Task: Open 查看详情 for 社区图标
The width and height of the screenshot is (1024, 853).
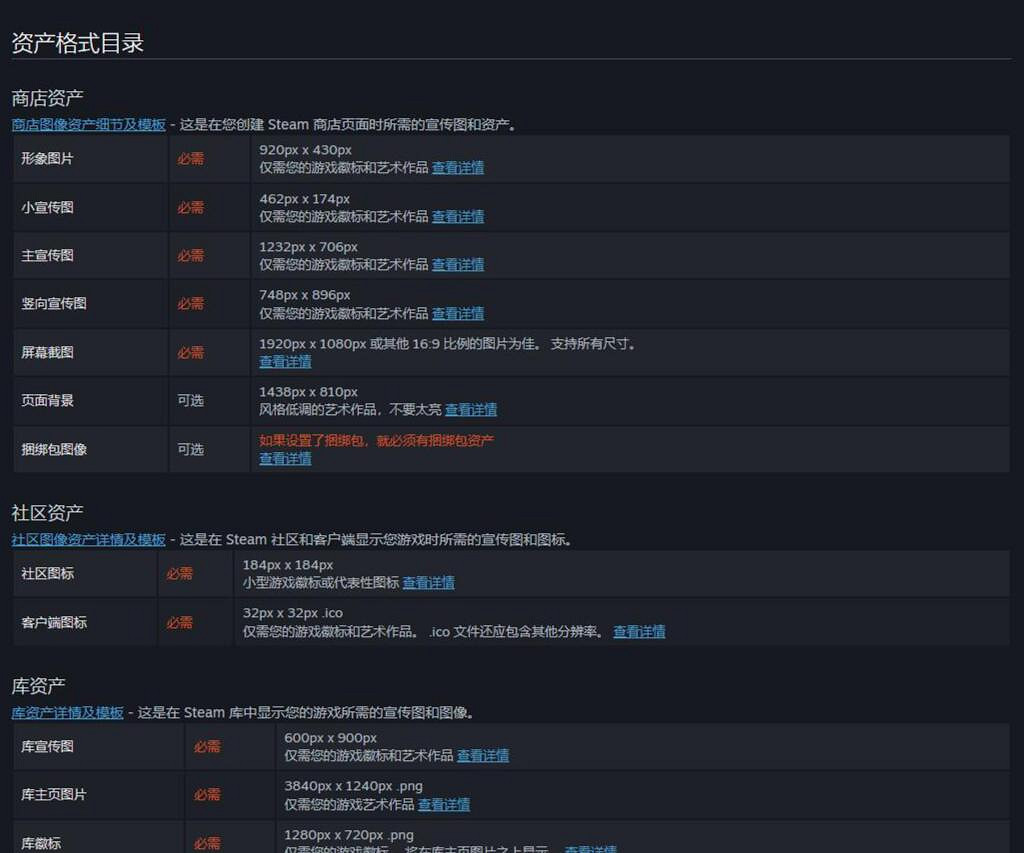Action: click(x=429, y=583)
